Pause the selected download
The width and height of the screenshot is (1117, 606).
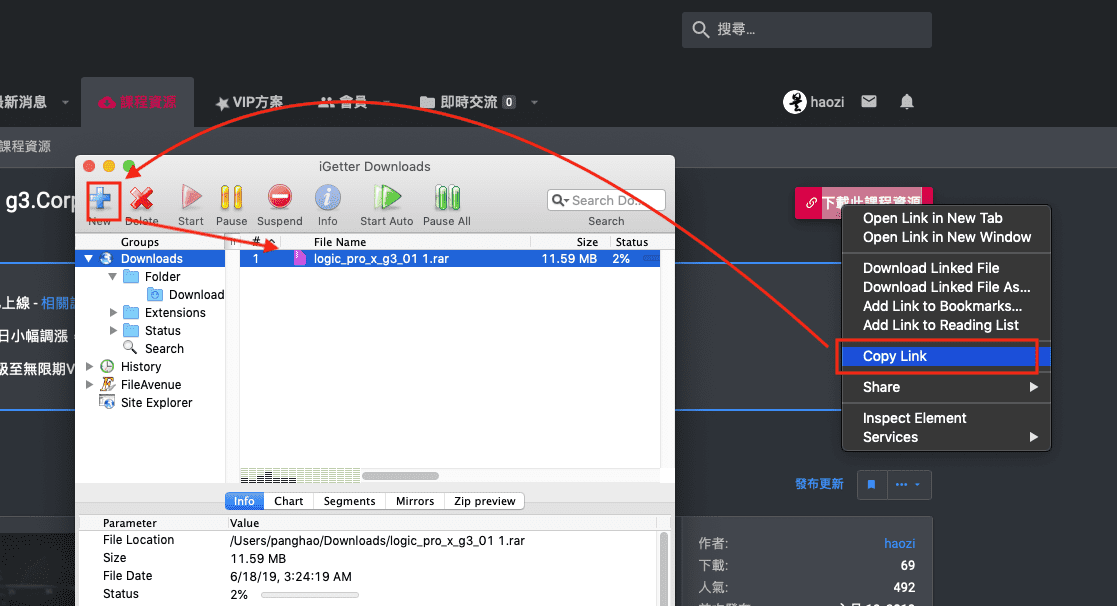[x=231, y=199]
